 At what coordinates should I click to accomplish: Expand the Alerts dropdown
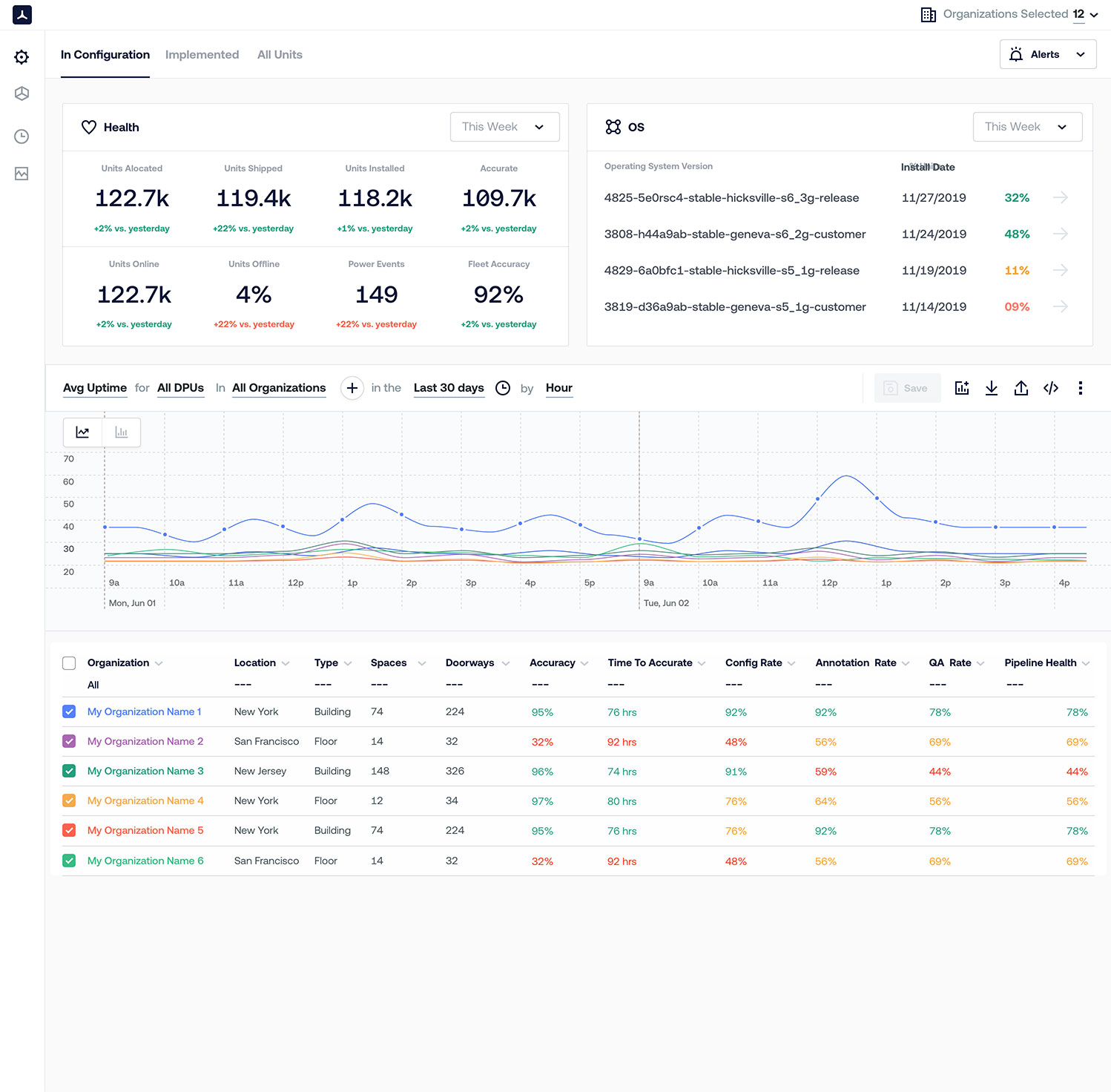point(1047,55)
